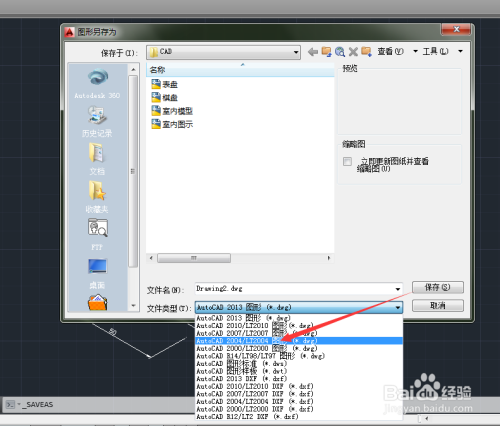Screen dimensions: 500x426
Task: Click sidebar places scroll down arrow
Action: (x=133, y=306)
